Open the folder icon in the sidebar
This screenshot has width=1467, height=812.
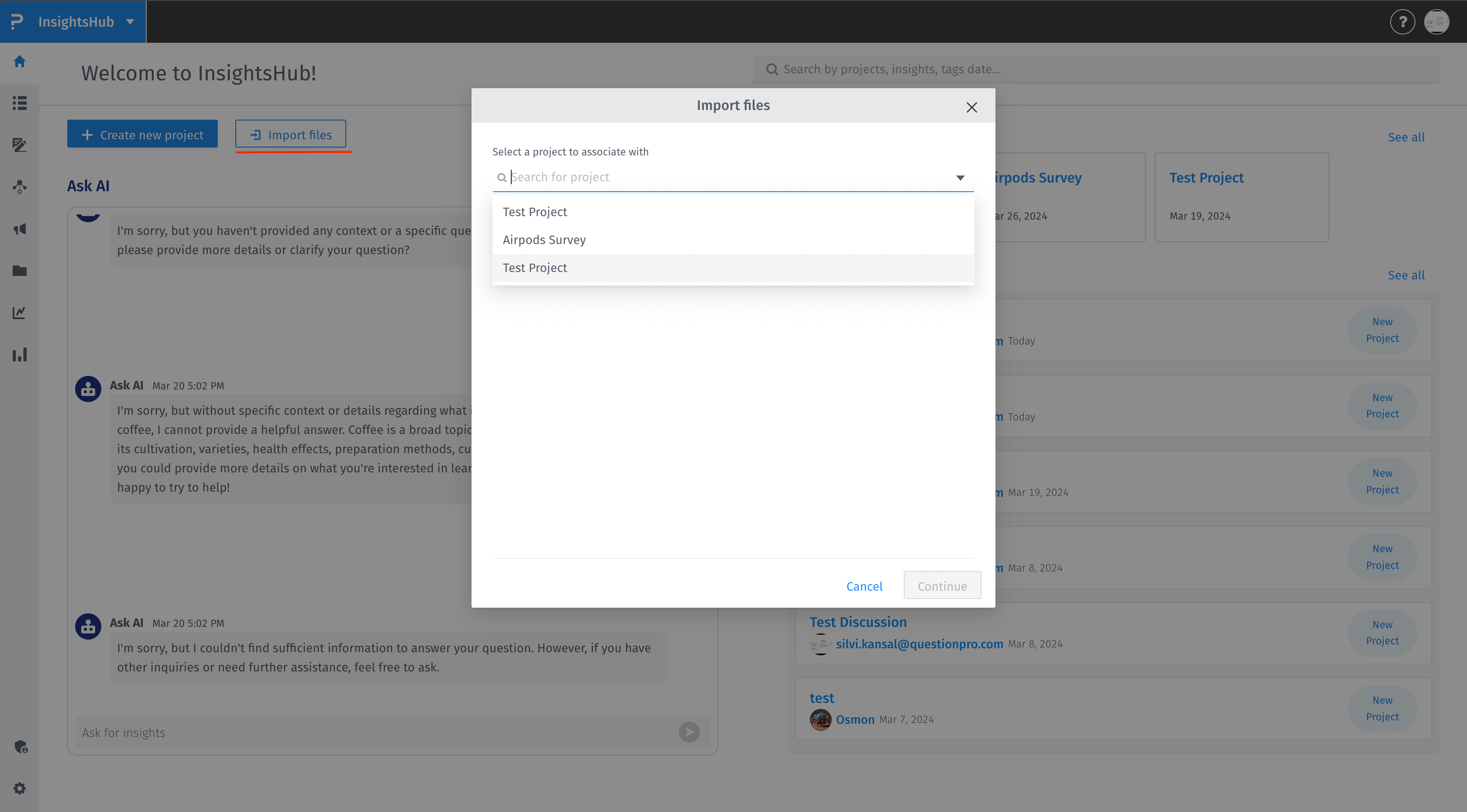tap(19, 271)
